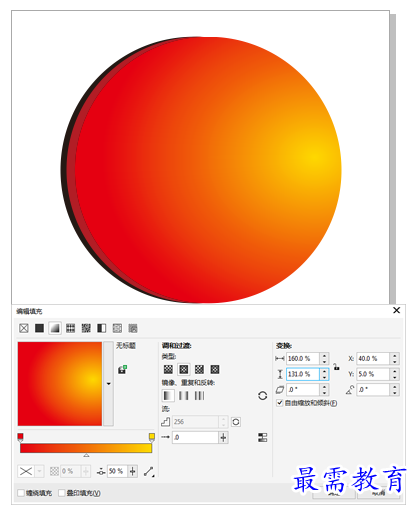Viewport: 415px width, 511px height.
Task: Click the blend direction line icon
Action: pos(149,472)
